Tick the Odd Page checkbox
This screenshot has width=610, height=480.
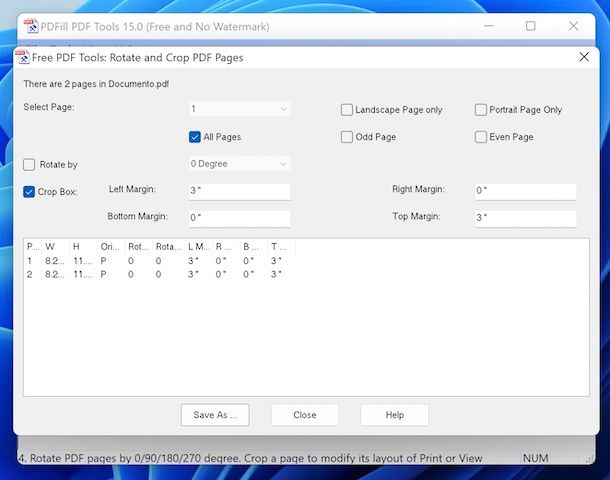coord(347,137)
